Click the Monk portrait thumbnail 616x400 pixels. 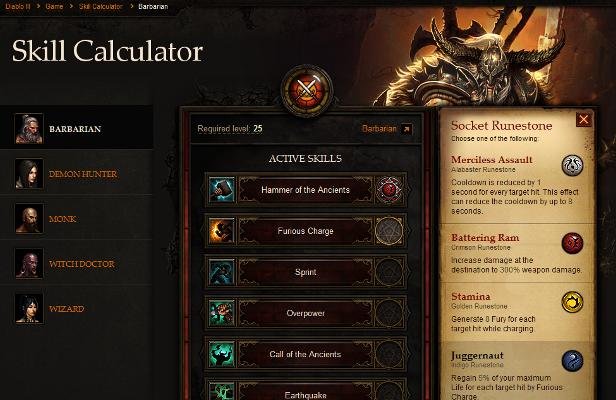29,218
